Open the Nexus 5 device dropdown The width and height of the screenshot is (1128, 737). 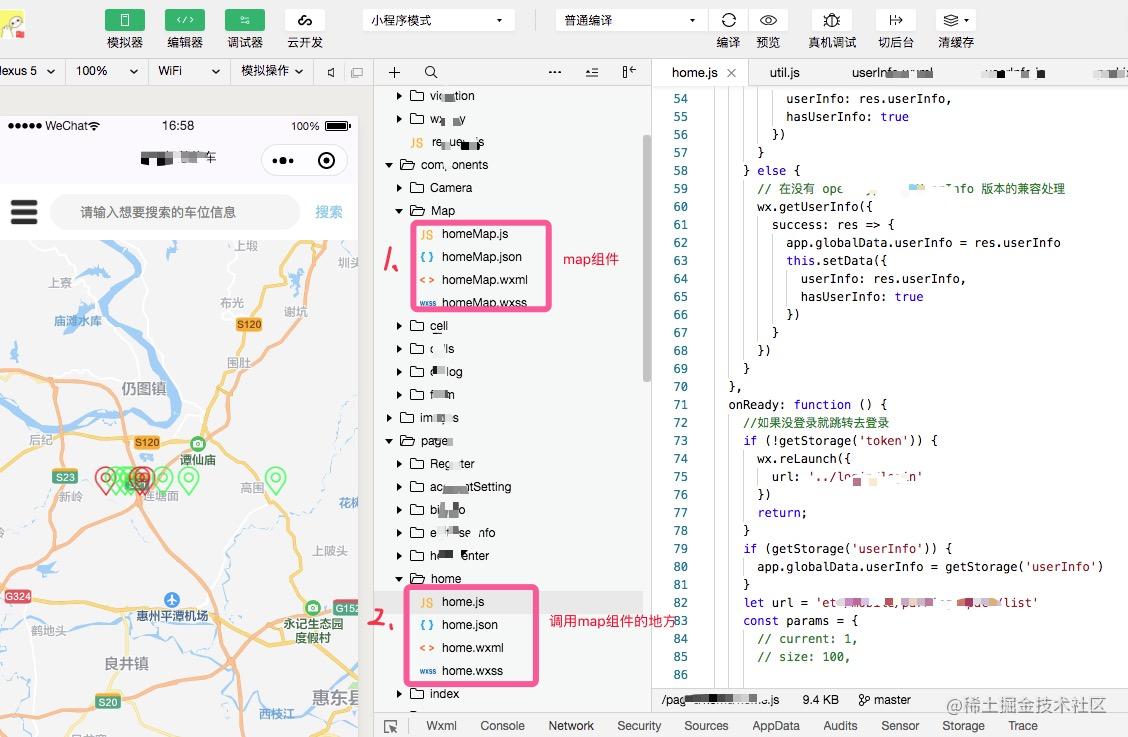coord(28,71)
